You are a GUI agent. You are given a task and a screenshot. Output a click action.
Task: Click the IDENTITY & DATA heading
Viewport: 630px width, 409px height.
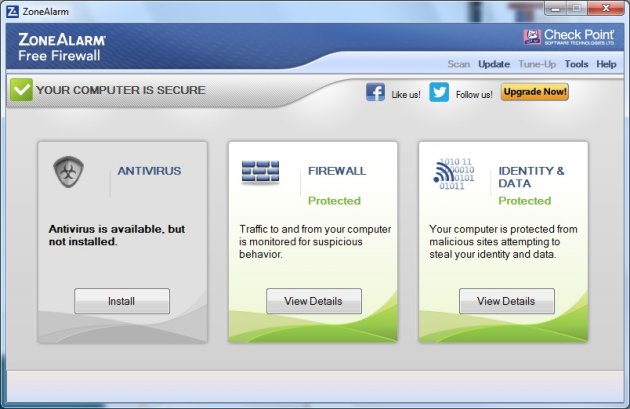click(531, 177)
